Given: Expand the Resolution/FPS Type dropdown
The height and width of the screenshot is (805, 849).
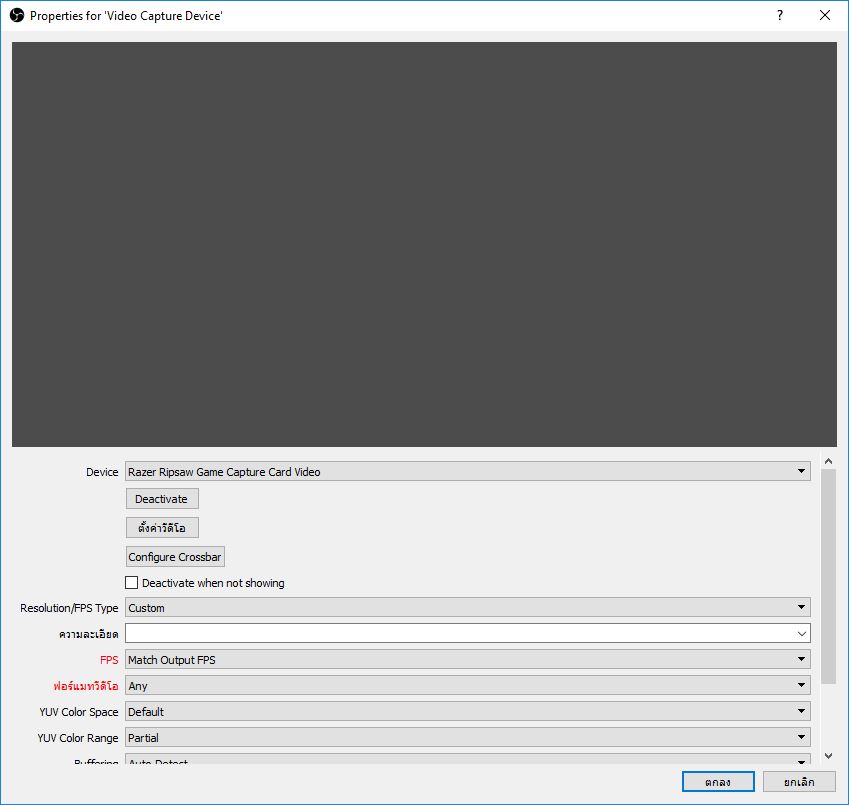Looking at the screenshot, I should 467,608.
